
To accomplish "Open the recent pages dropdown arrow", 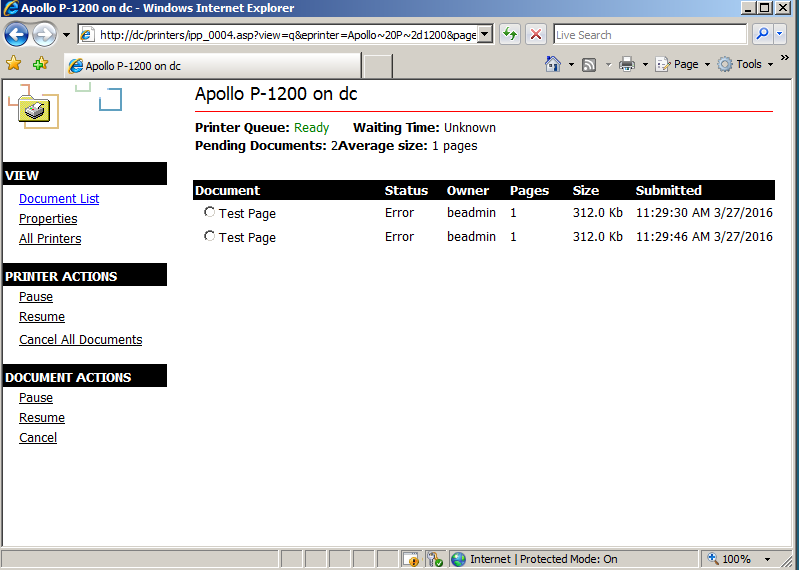I will click(x=66, y=35).
